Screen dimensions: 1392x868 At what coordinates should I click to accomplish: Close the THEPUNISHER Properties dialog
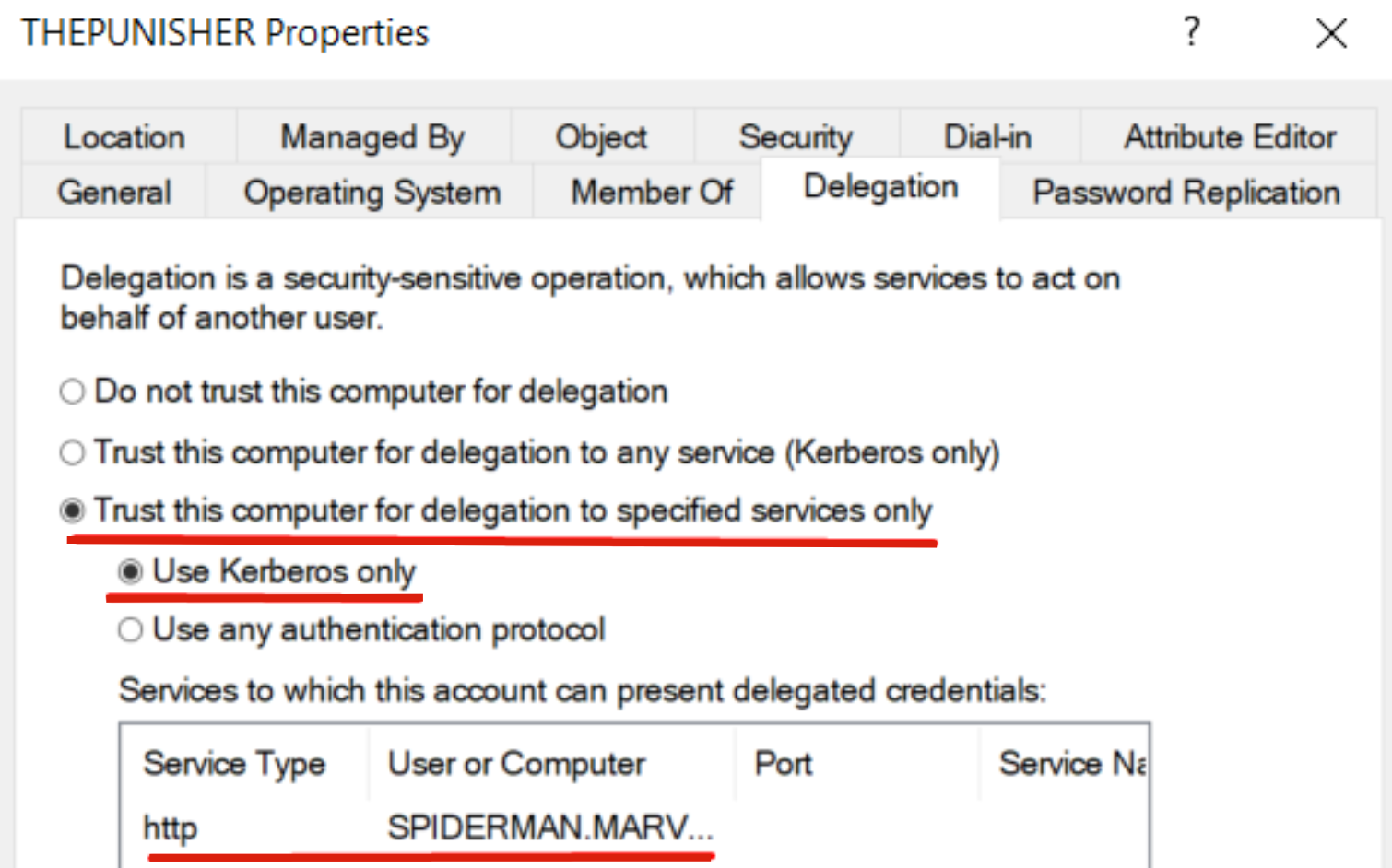1331,34
